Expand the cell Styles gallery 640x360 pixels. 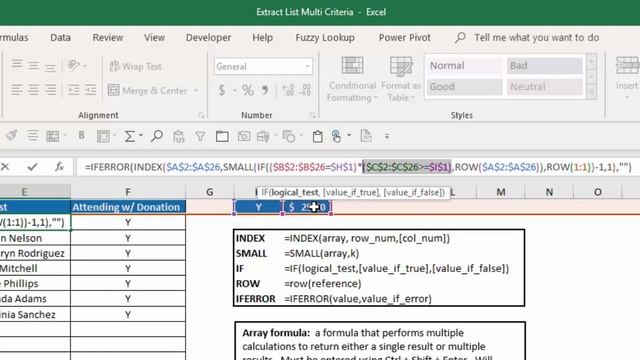point(591,93)
